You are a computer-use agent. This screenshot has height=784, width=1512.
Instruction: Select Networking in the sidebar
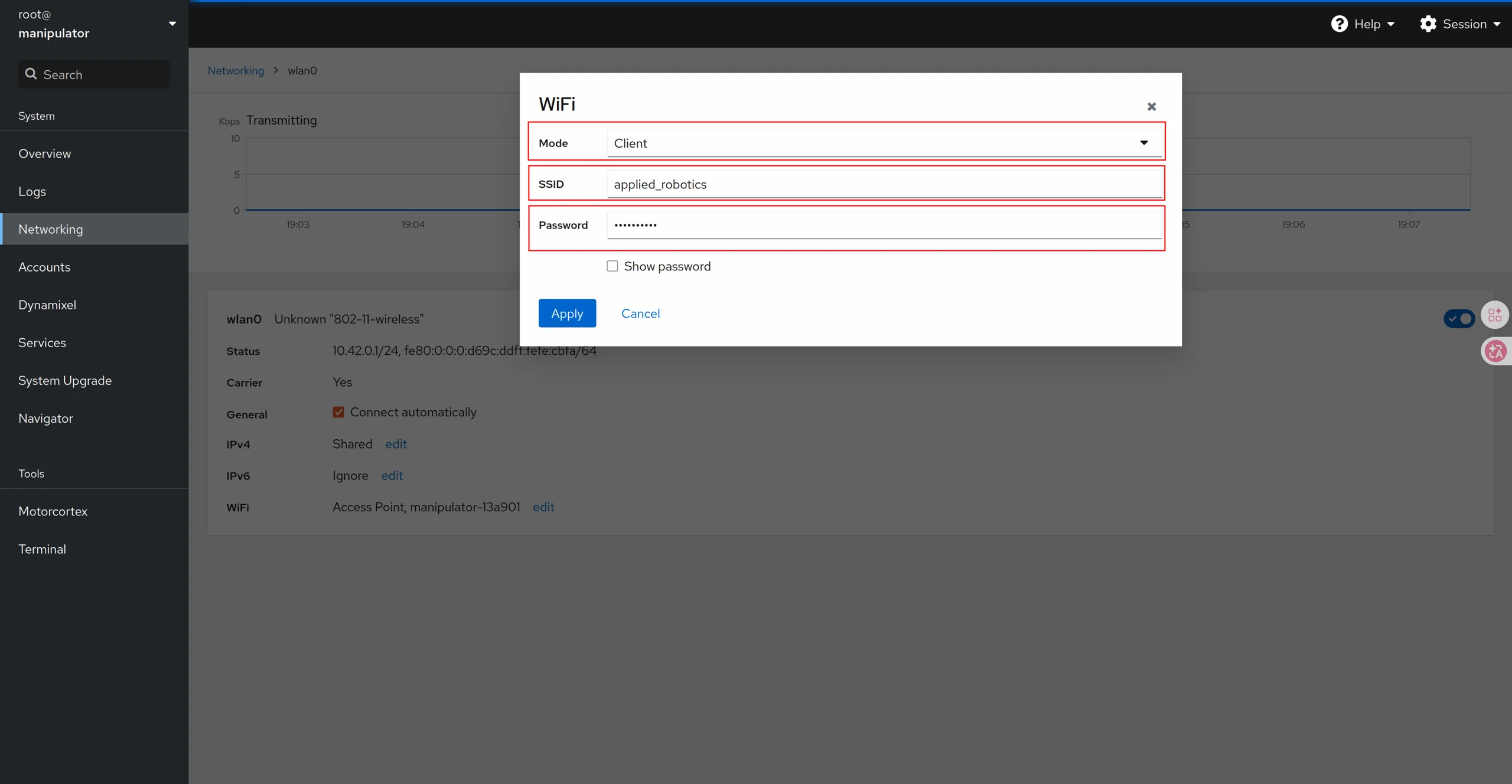pyautogui.click(x=94, y=229)
